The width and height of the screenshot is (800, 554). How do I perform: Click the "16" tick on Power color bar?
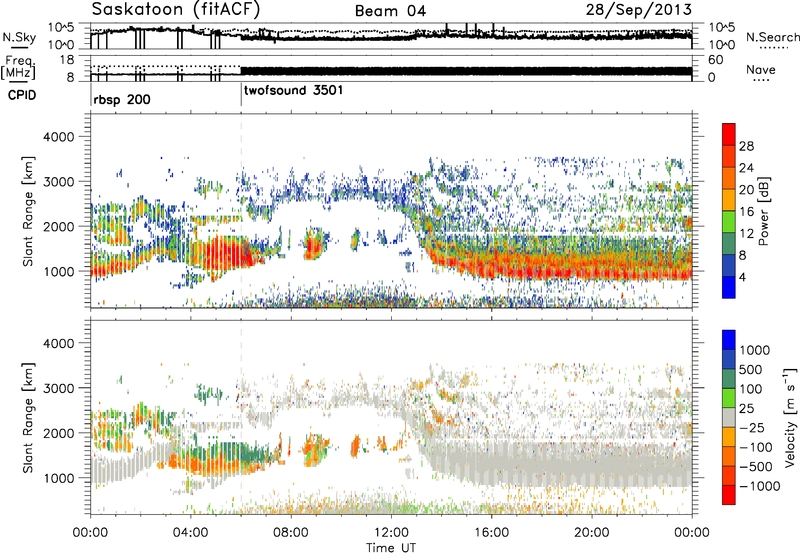coord(746,212)
